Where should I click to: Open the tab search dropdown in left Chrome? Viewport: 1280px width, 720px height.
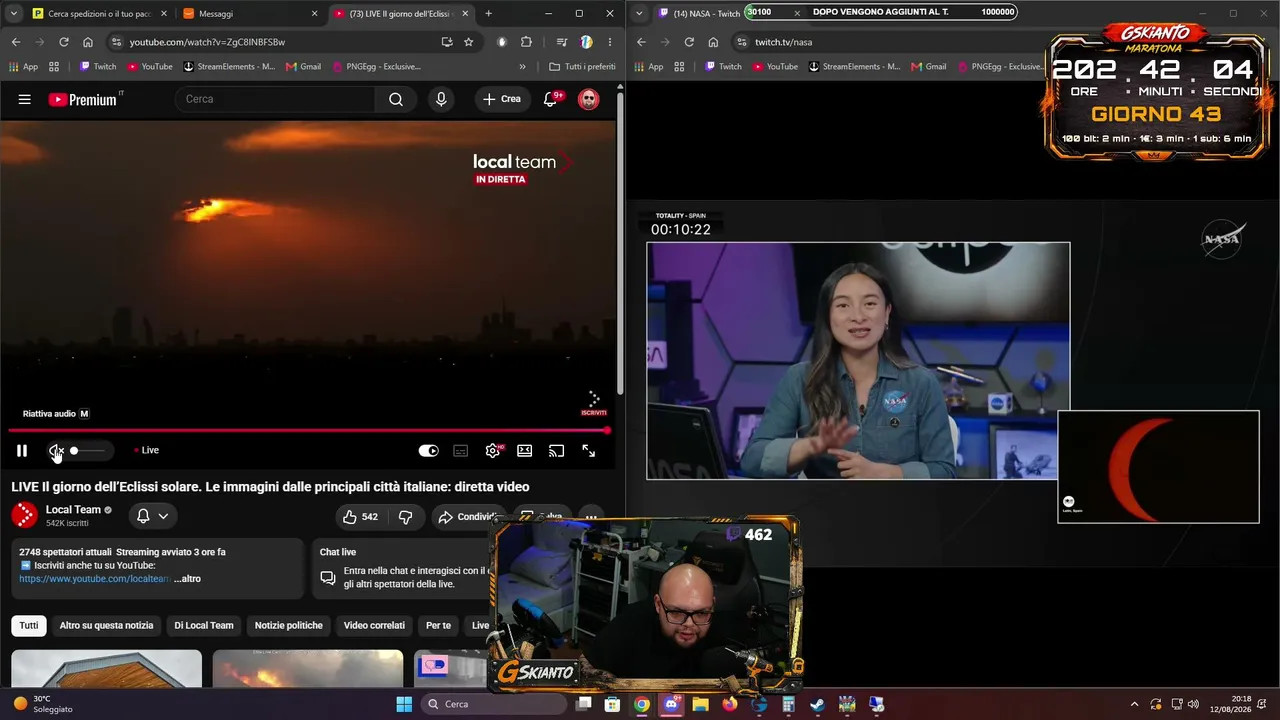pos(14,14)
